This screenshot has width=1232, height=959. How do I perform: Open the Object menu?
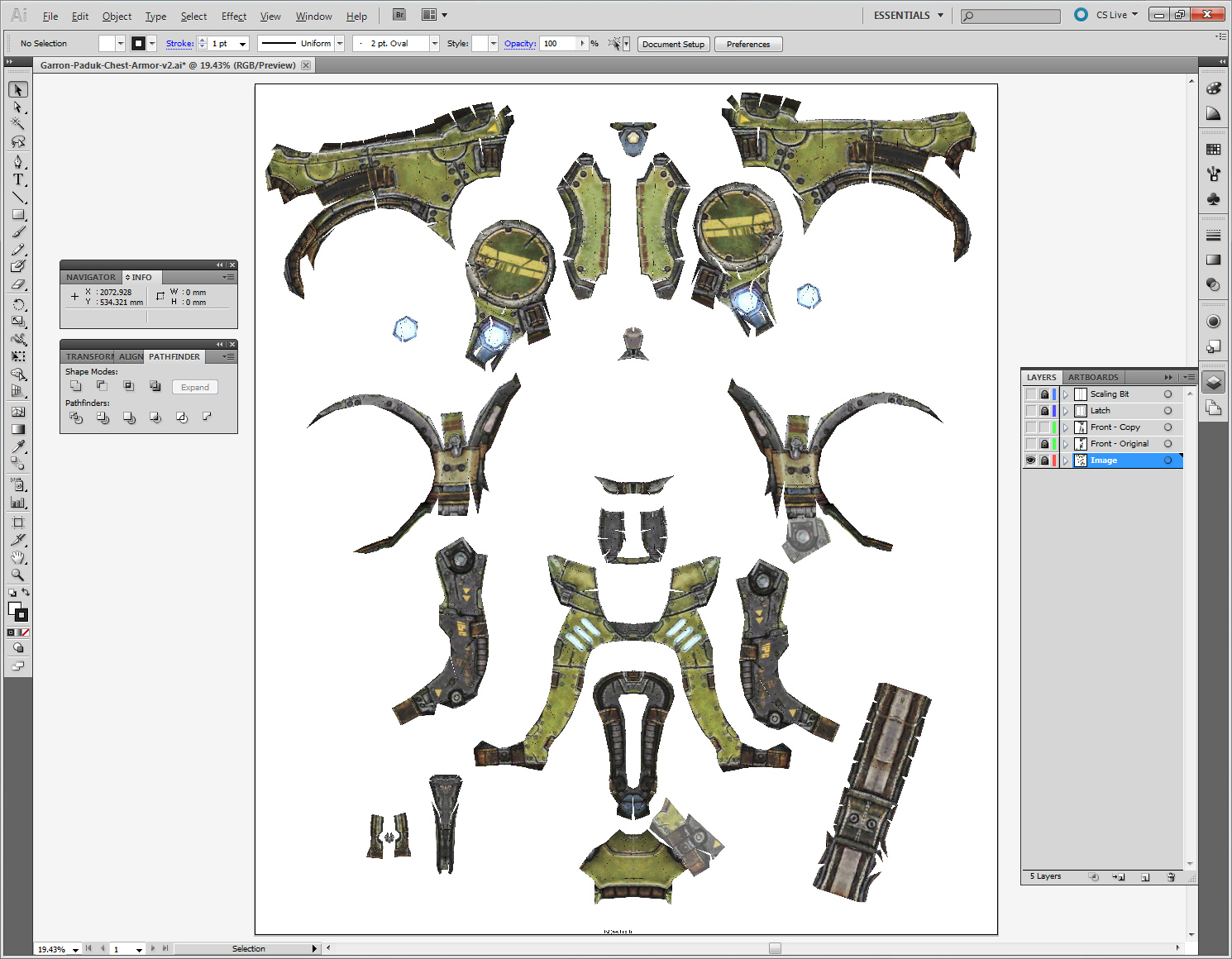(x=117, y=16)
